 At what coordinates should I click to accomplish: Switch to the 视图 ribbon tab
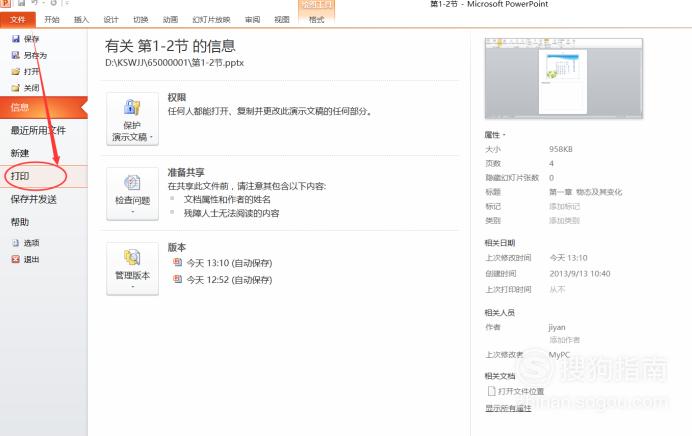tap(282, 19)
